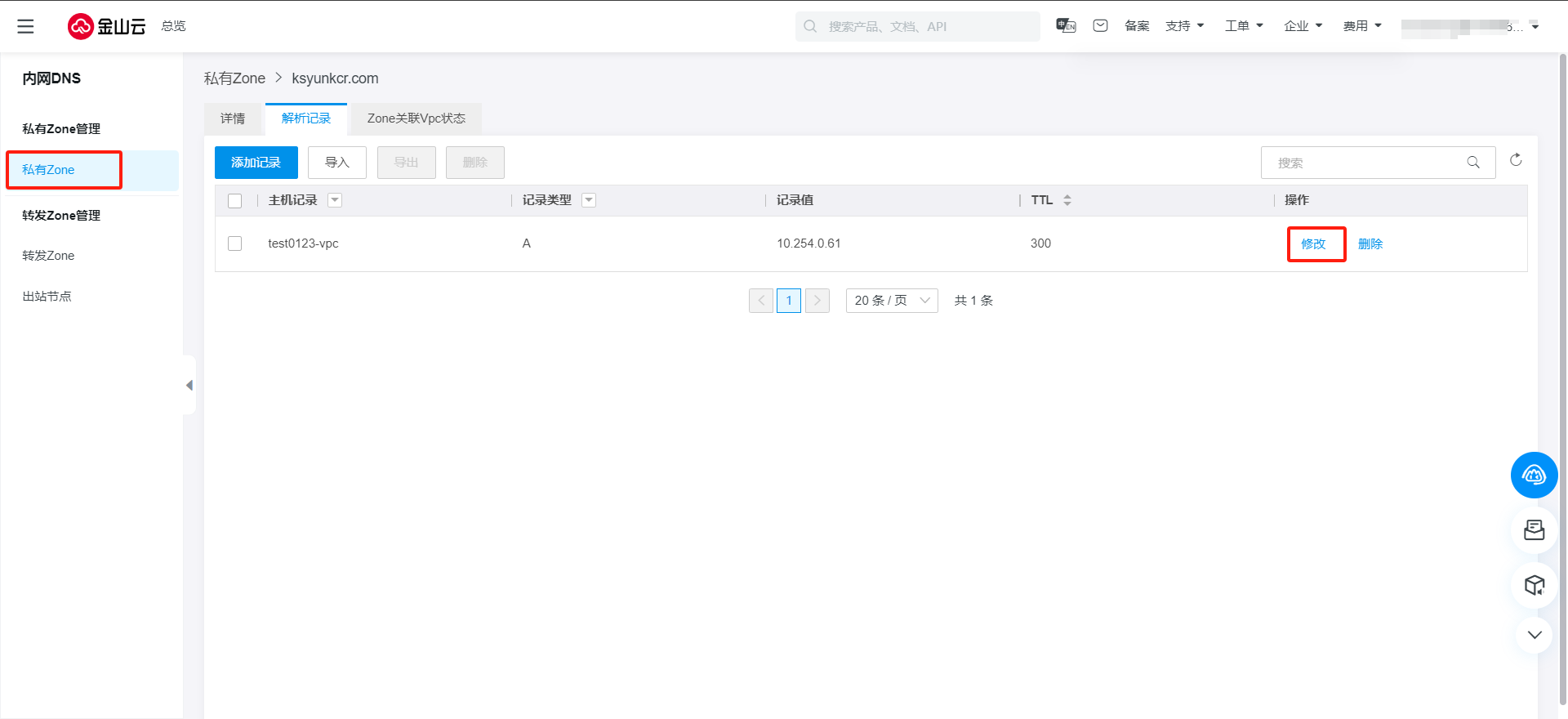The width and height of the screenshot is (1568, 719).
Task: Open the floating cloud assistant button
Action: tap(1534, 475)
